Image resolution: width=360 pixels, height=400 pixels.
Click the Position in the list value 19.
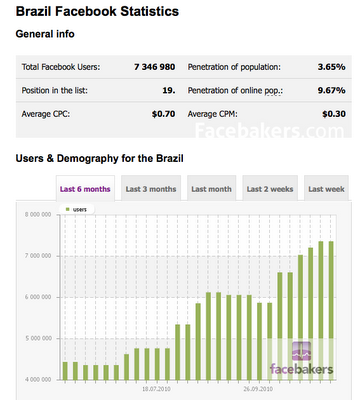pyautogui.click(x=169, y=91)
